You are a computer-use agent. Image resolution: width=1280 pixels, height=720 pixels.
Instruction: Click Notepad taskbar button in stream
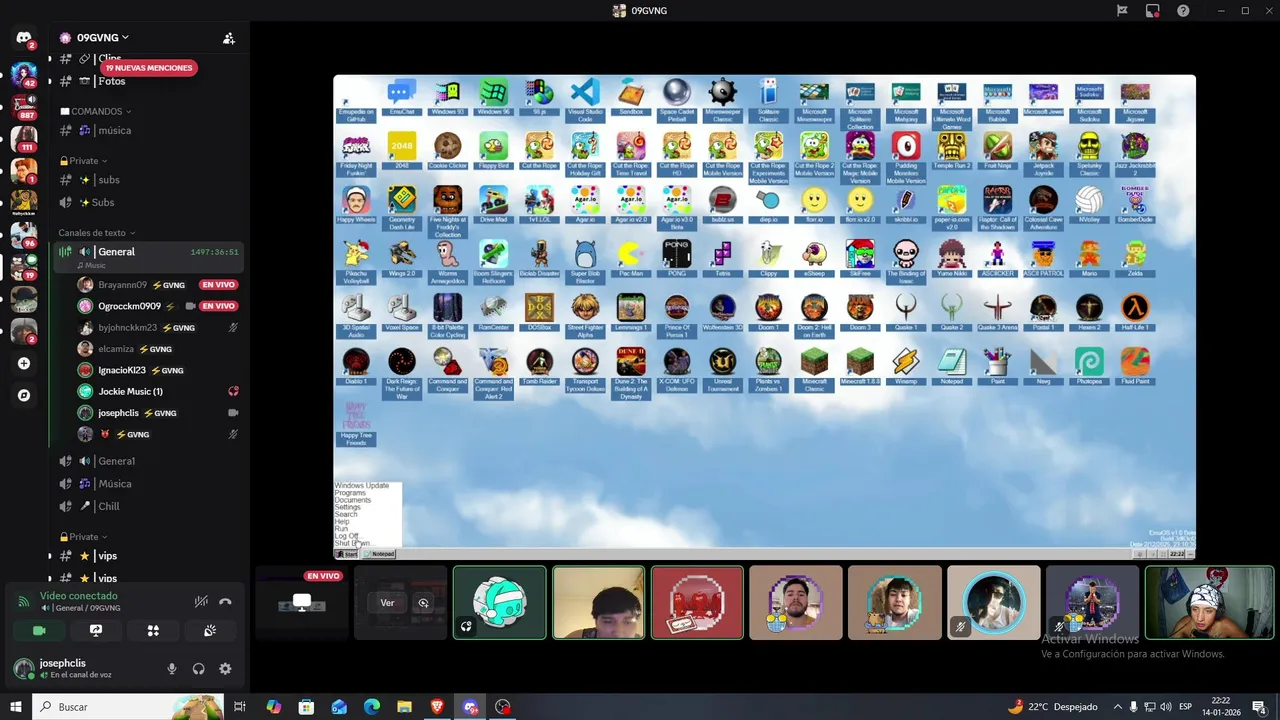point(380,554)
